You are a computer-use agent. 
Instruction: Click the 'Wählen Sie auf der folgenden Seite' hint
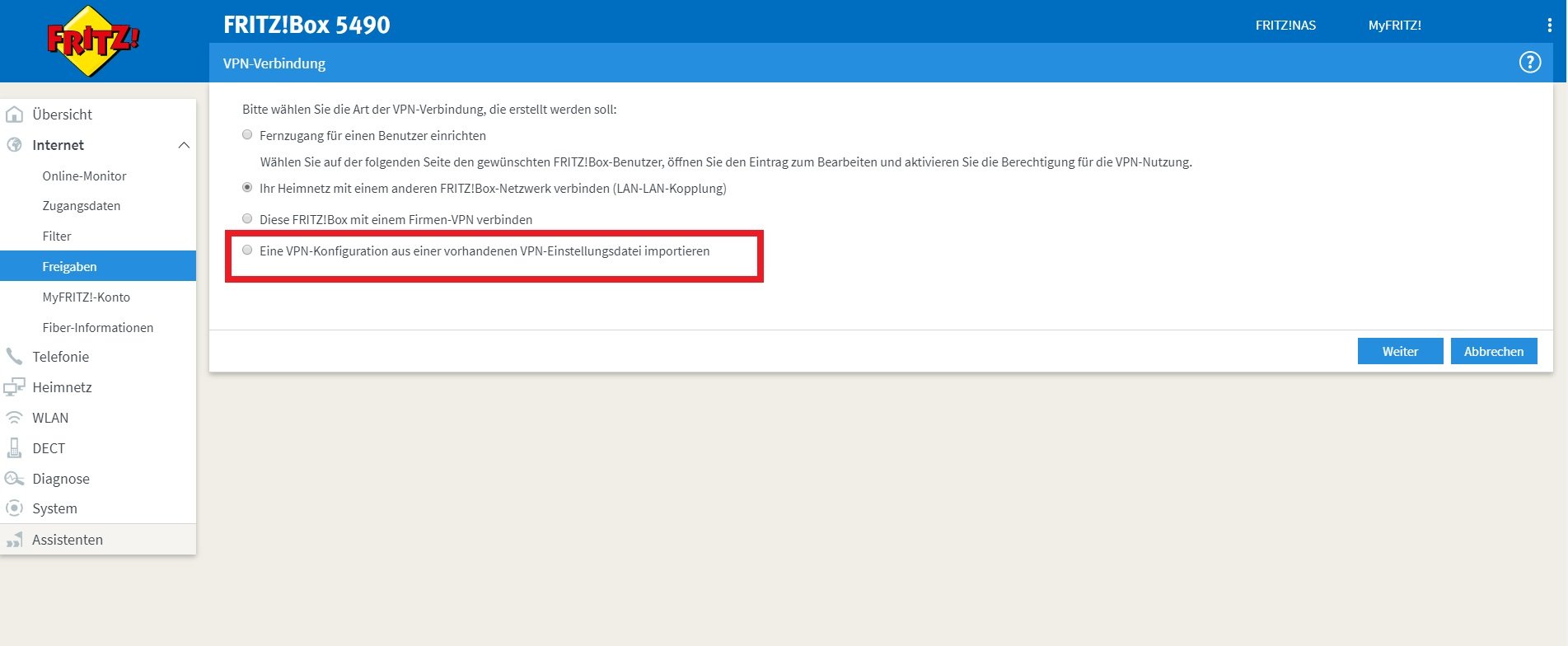click(x=726, y=162)
